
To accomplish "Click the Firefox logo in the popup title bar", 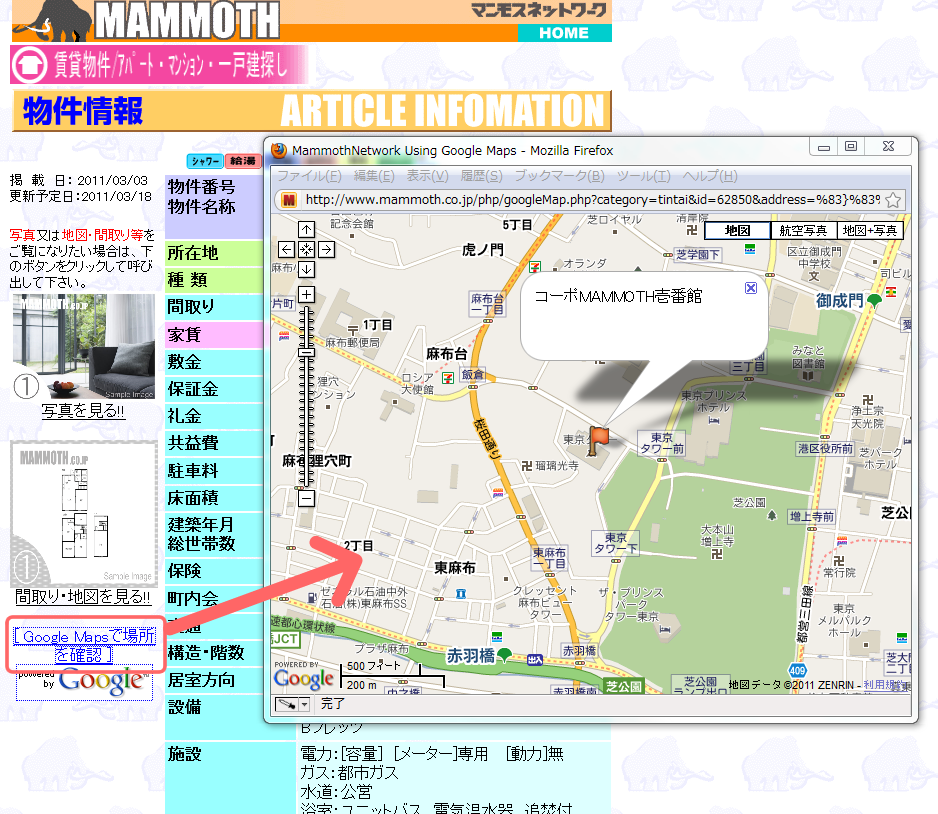I will point(279,150).
